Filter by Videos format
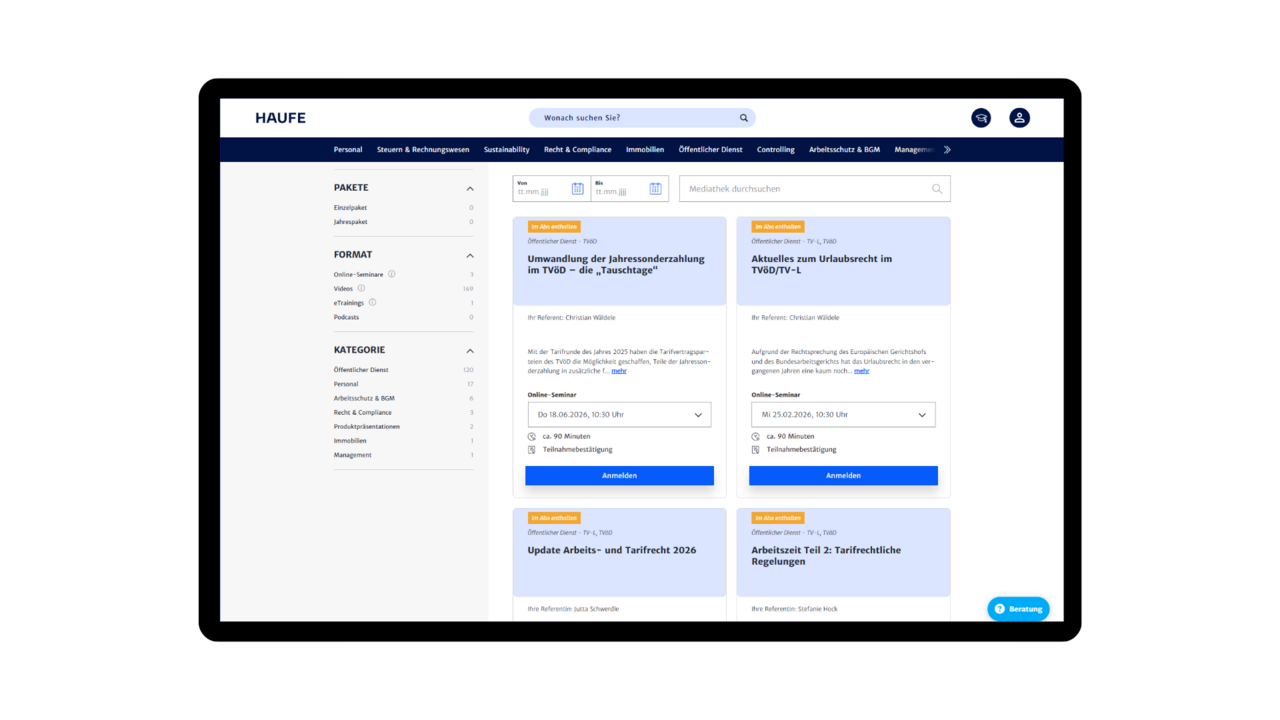 [x=343, y=289]
